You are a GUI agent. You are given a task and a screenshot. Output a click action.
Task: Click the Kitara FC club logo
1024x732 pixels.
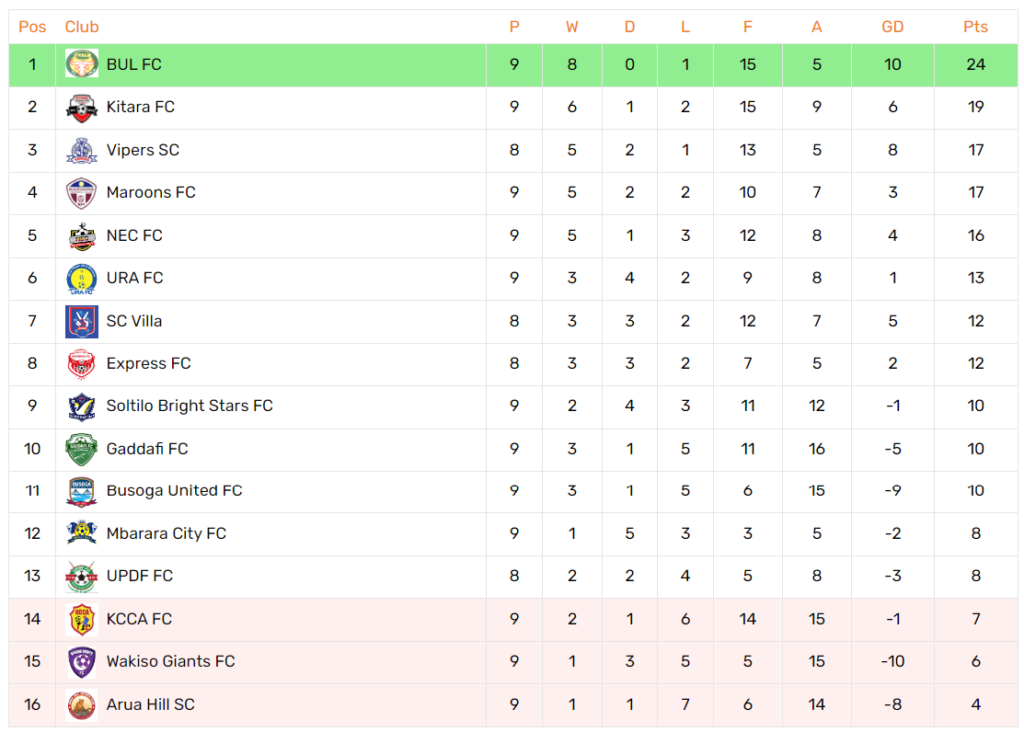82,107
